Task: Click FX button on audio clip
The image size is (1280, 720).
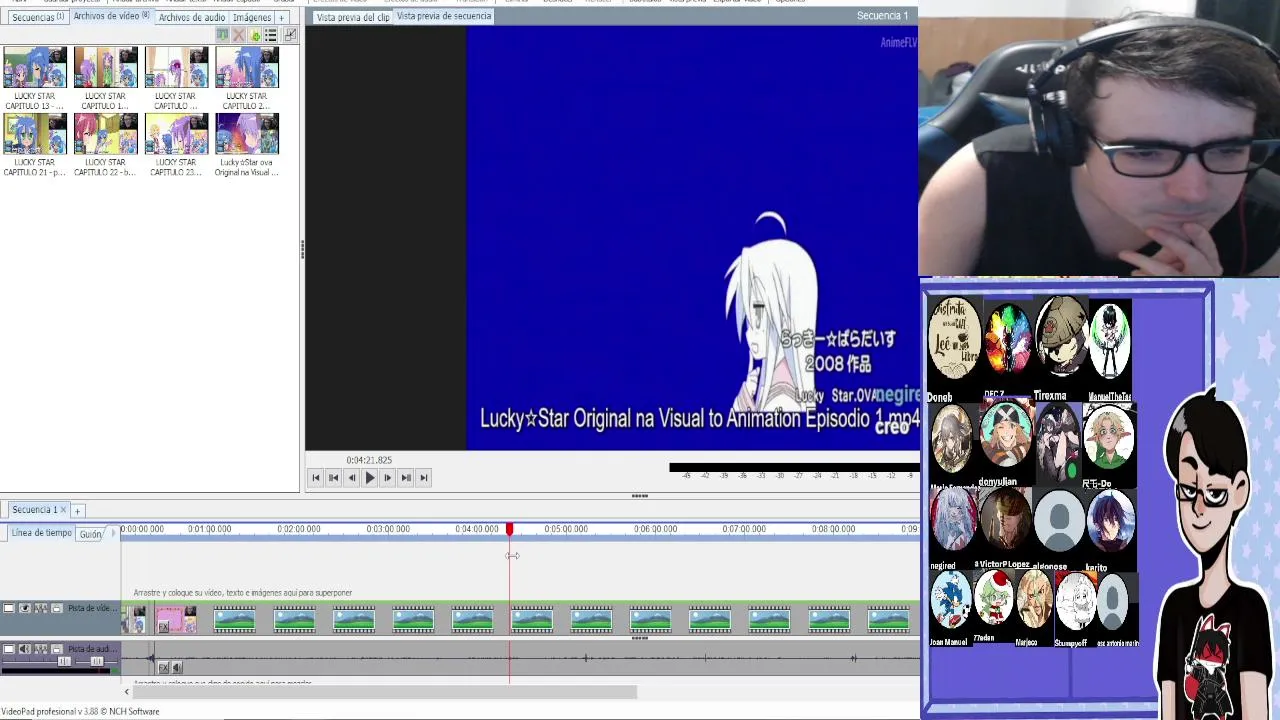Action: 163,667
